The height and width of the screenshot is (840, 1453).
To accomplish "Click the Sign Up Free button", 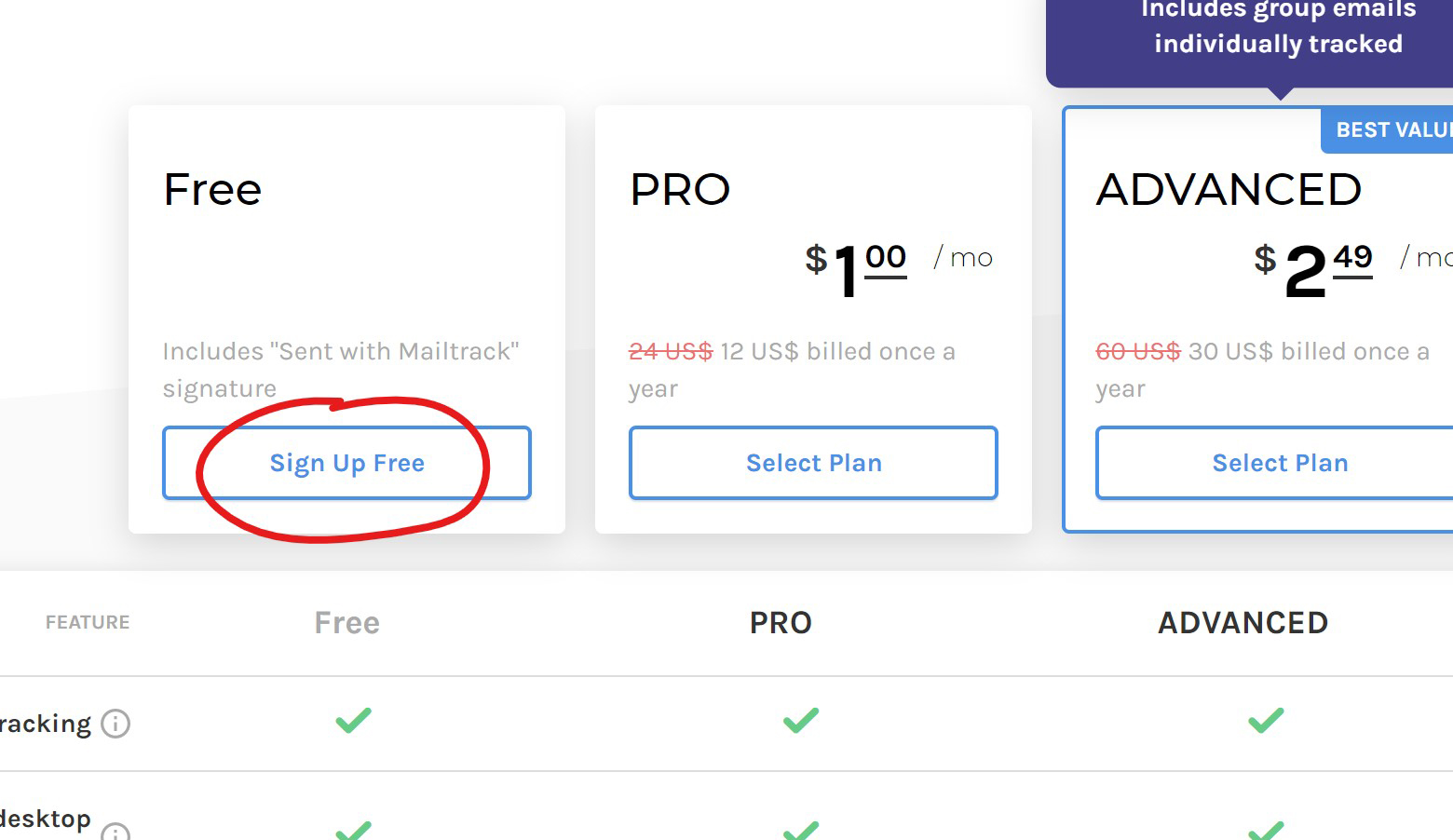I will click(x=346, y=463).
